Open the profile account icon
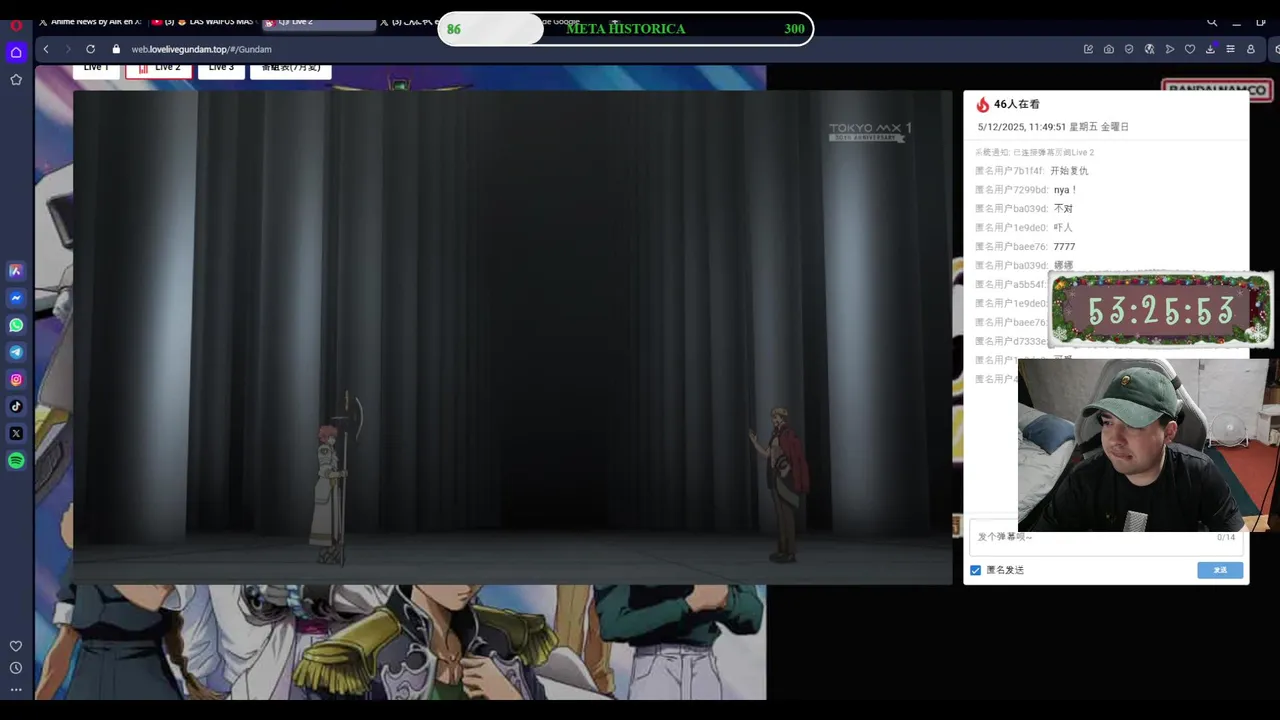 [1250, 49]
